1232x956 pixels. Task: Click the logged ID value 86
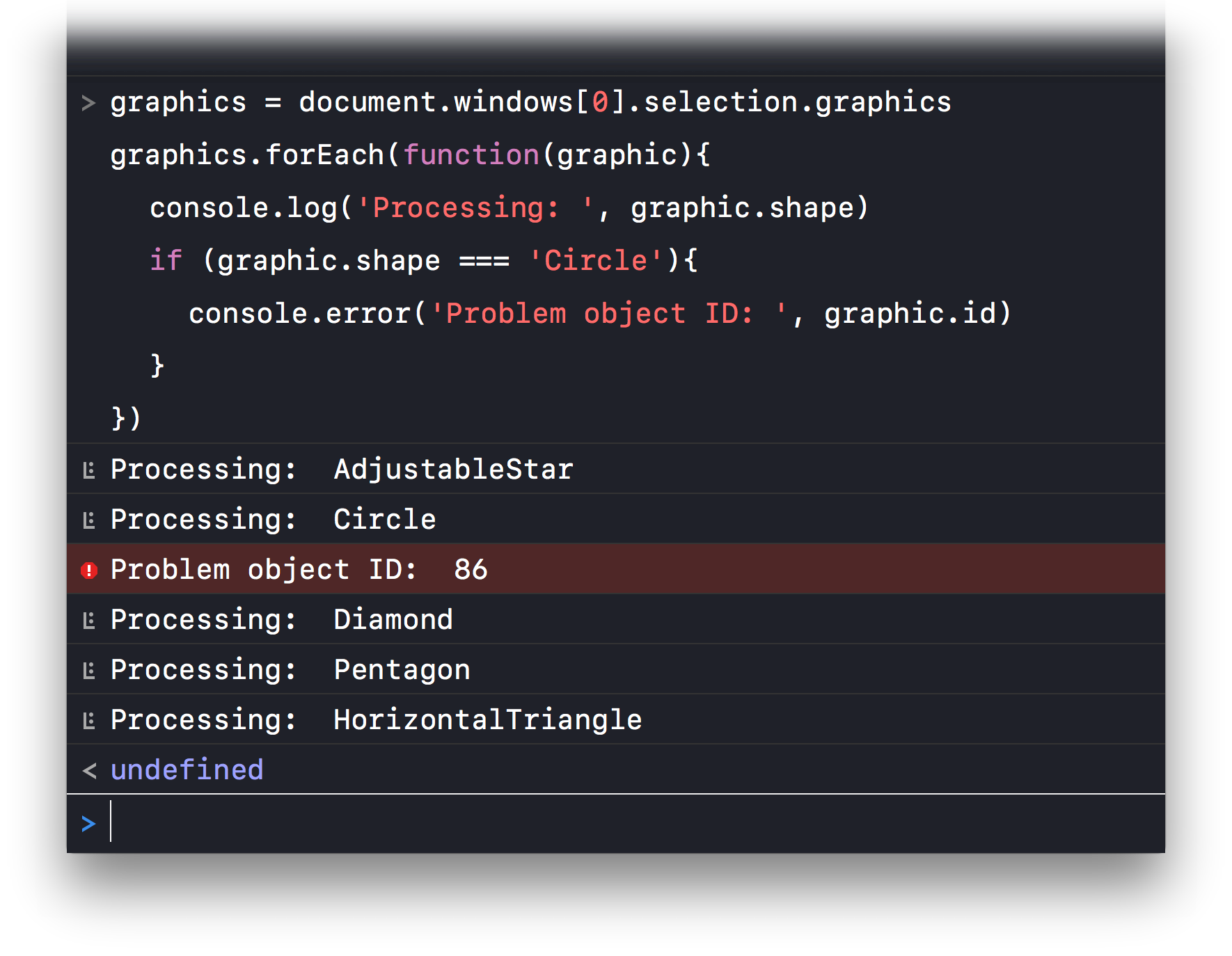(471, 570)
